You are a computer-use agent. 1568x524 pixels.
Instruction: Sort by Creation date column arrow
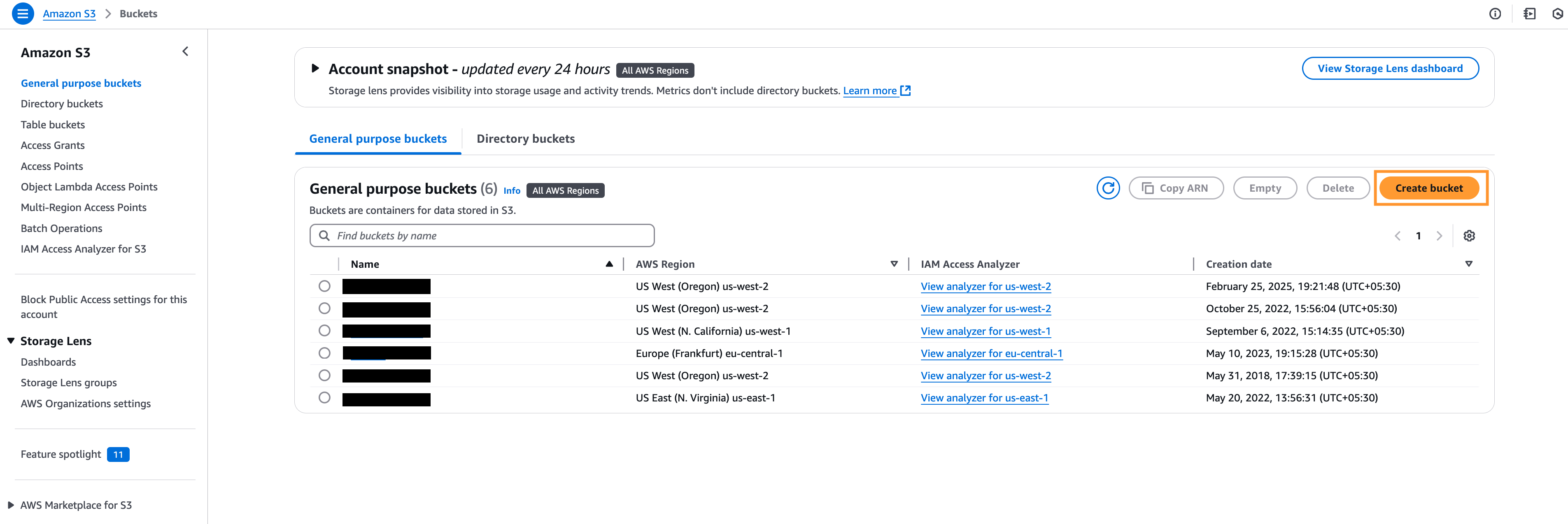tap(1468, 264)
